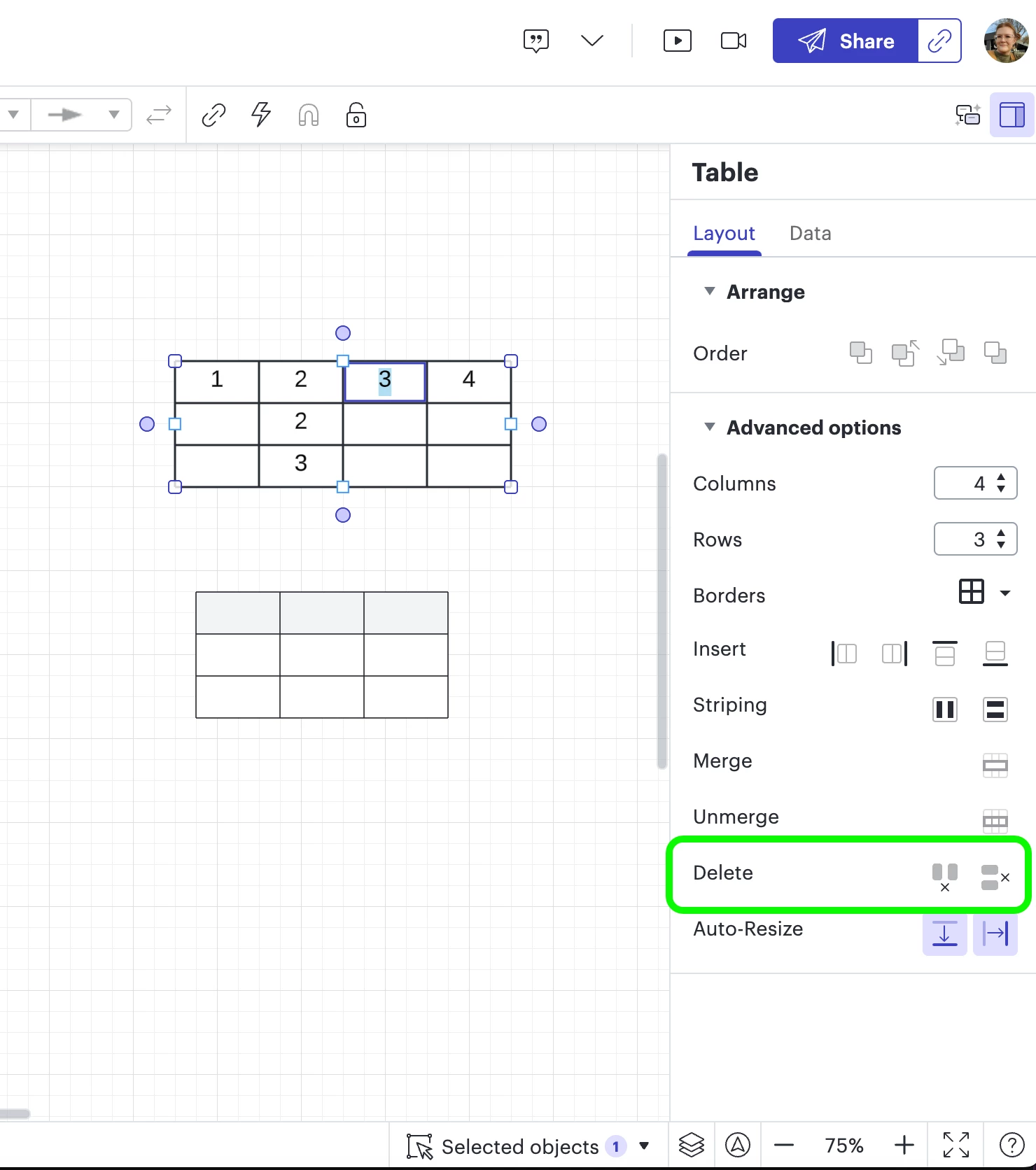Image resolution: width=1036 pixels, height=1170 pixels.
Task: Insert a column to the left
Action: tap(844, 653)
